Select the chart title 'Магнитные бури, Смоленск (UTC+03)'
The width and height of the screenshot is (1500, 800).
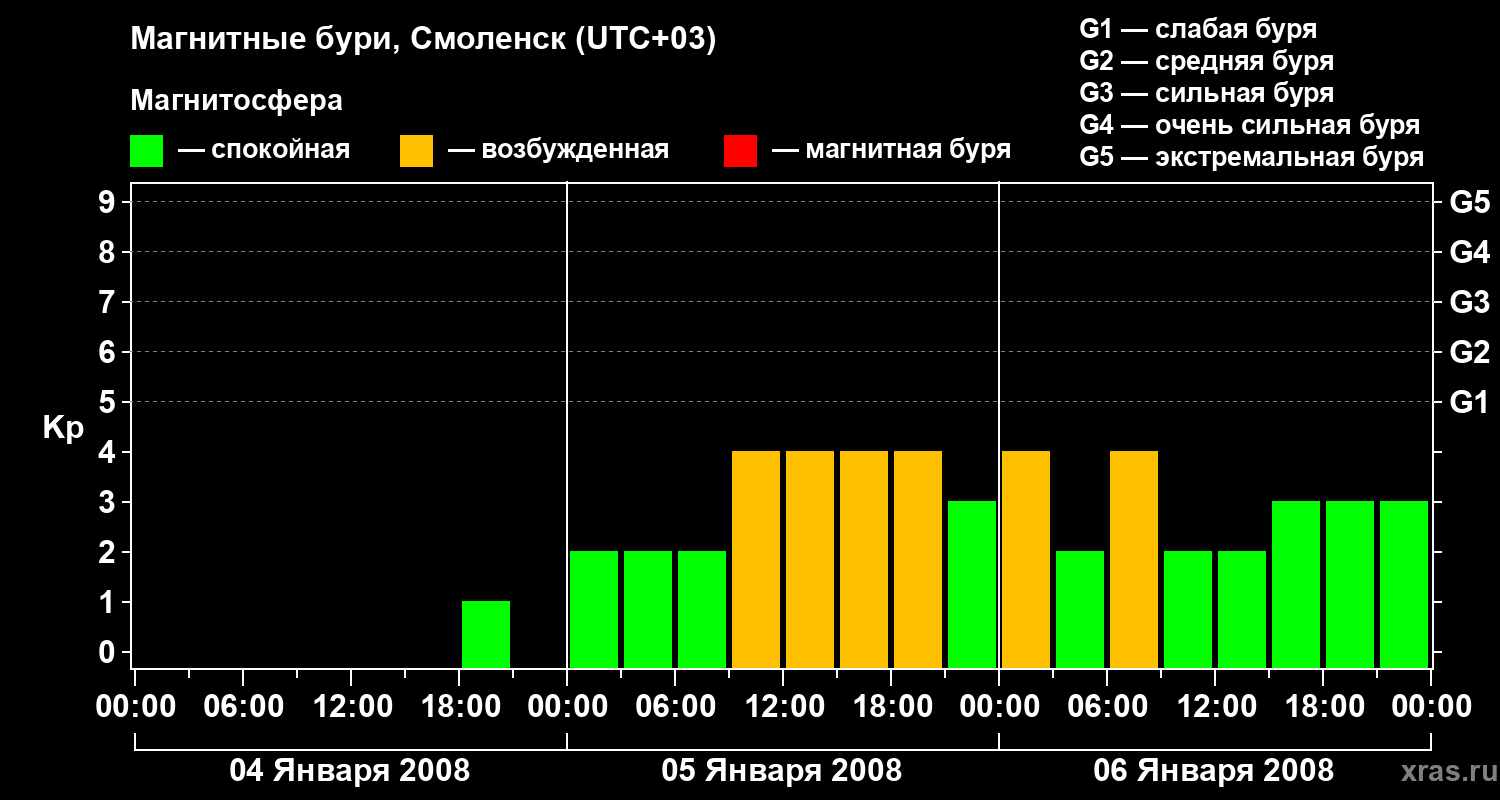pos(424,40)
